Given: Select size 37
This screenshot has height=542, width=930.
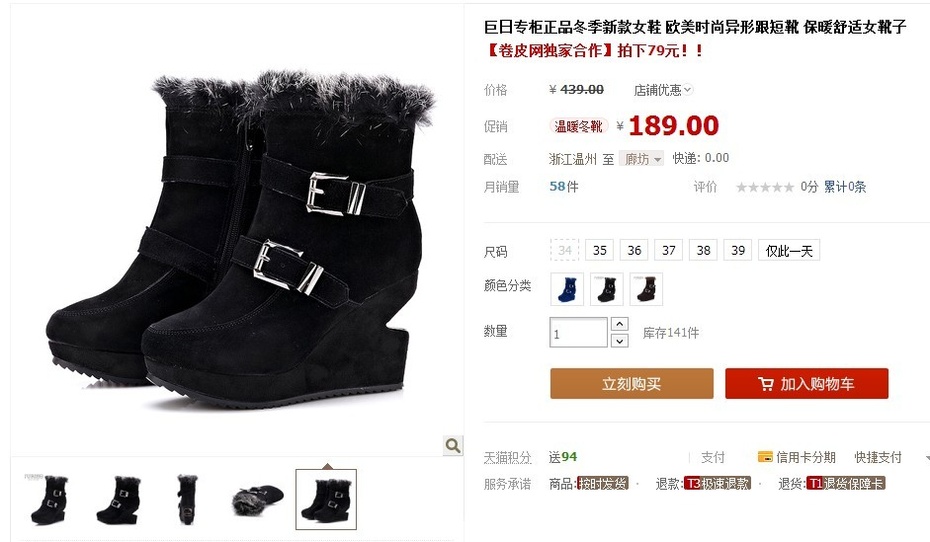Looking at the screenshot, I should click(x=668, y=250).
